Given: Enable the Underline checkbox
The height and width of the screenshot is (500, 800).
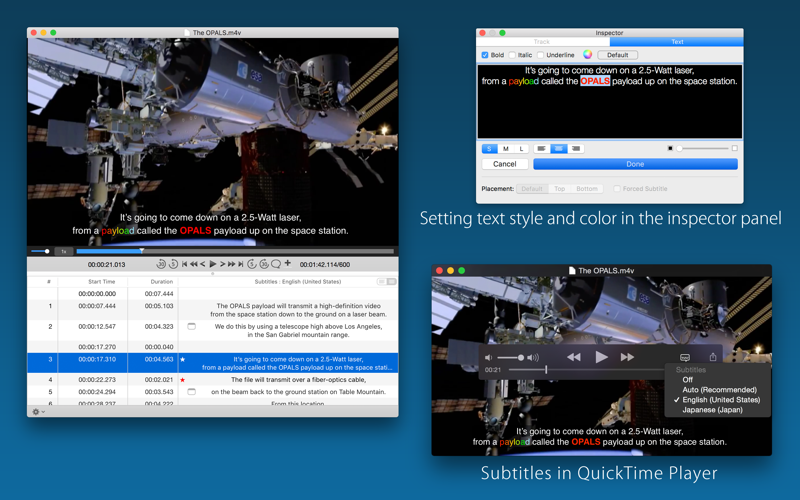Looking at the screenshot, I should [541, 55].
